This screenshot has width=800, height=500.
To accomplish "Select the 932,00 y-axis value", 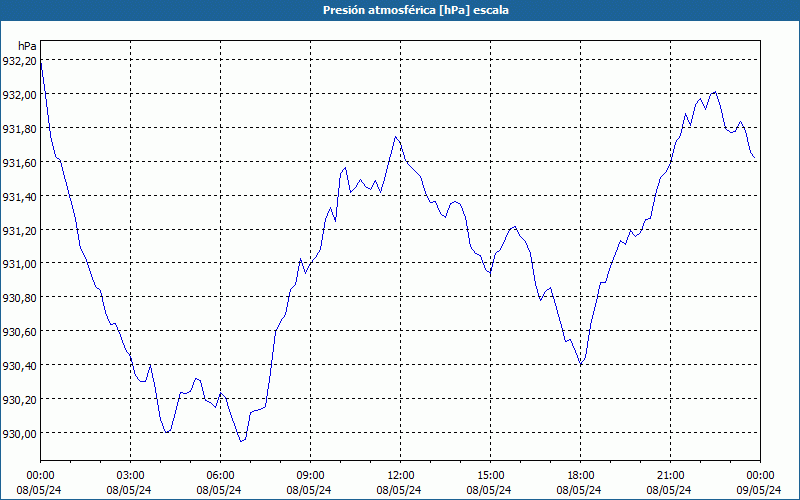I will point(19,95).
